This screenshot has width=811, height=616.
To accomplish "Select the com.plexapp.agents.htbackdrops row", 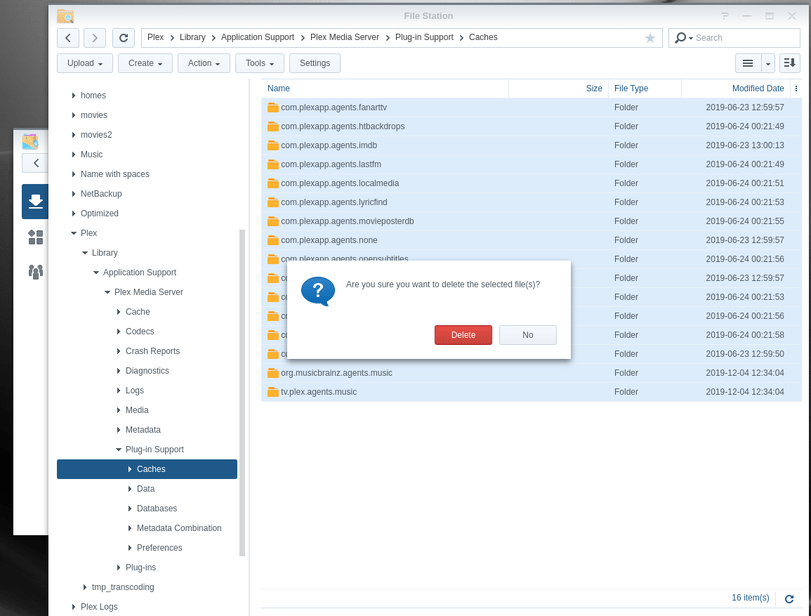I will [x=531, y=127].
